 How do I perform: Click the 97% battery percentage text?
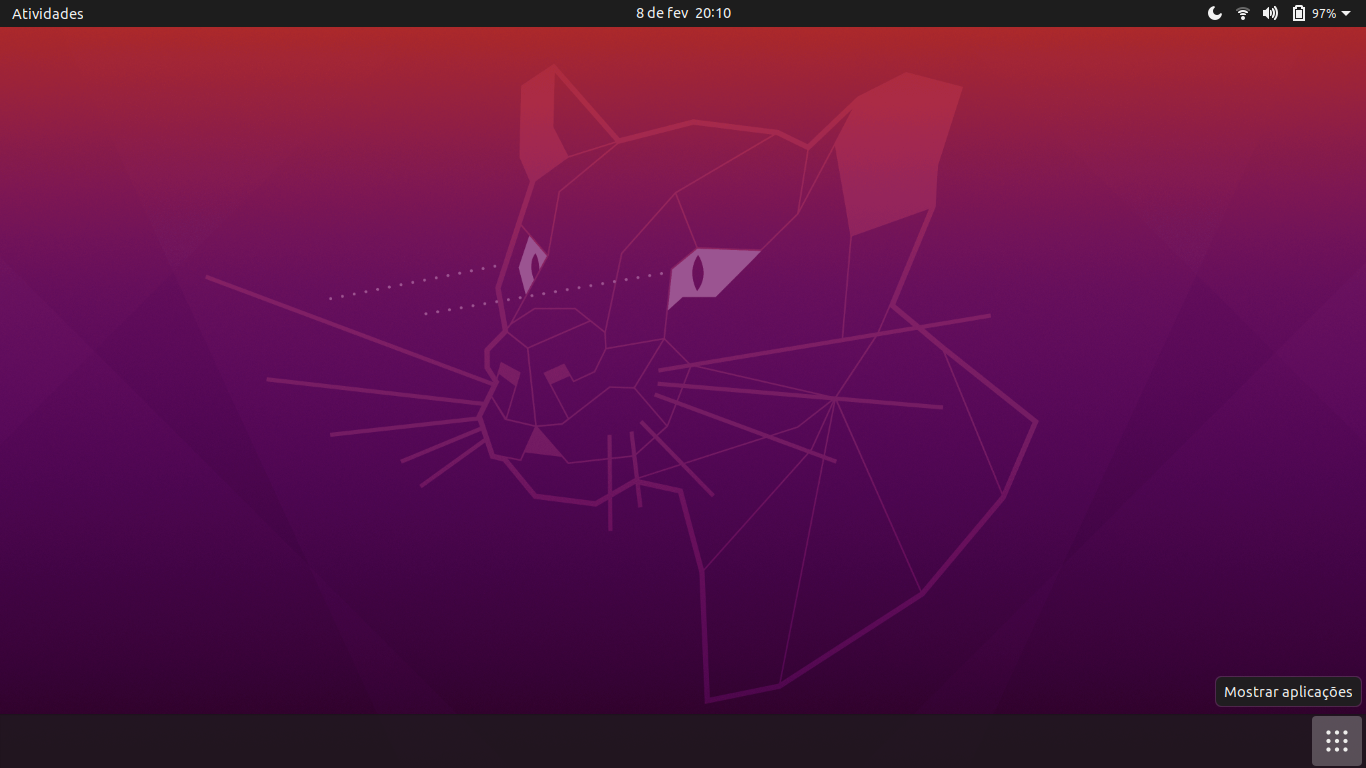[x=1324, y=14]
